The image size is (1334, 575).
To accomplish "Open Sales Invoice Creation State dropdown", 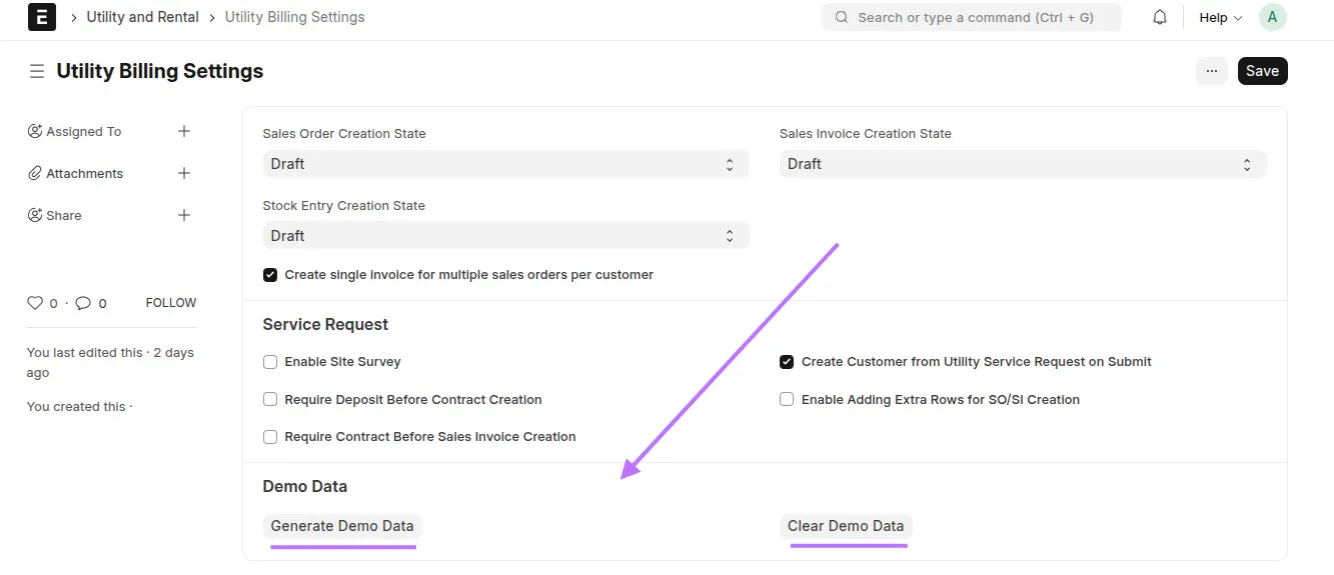I will click(1023, 164).
